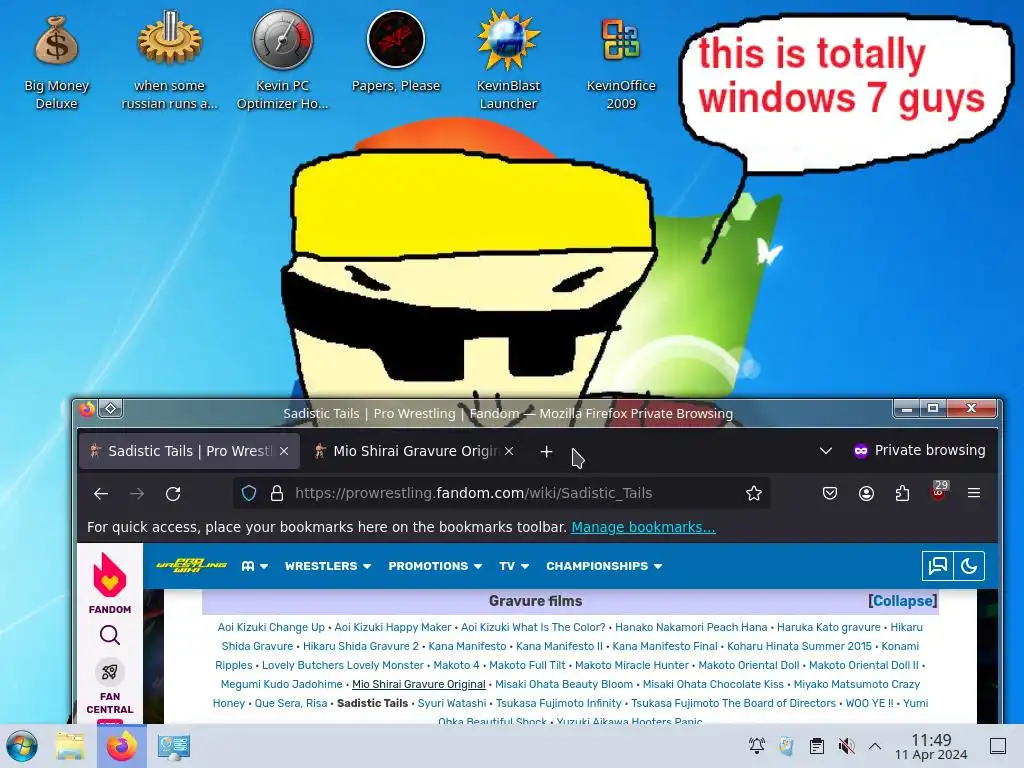This screenshot has width=1024, height=768.
Task: Close the Sadistic Tails tab
Action: point(284,451)
